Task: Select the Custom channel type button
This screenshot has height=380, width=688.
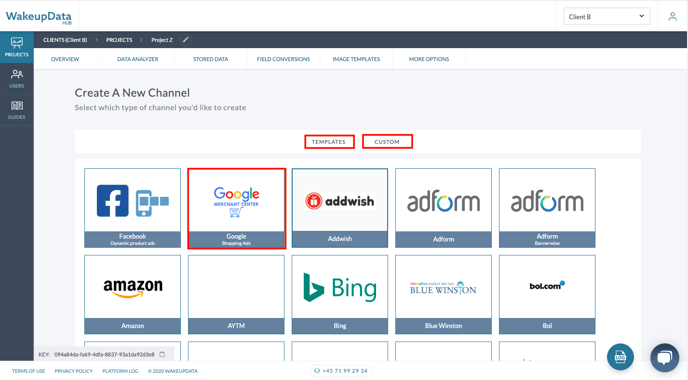Action: [387, 142]
